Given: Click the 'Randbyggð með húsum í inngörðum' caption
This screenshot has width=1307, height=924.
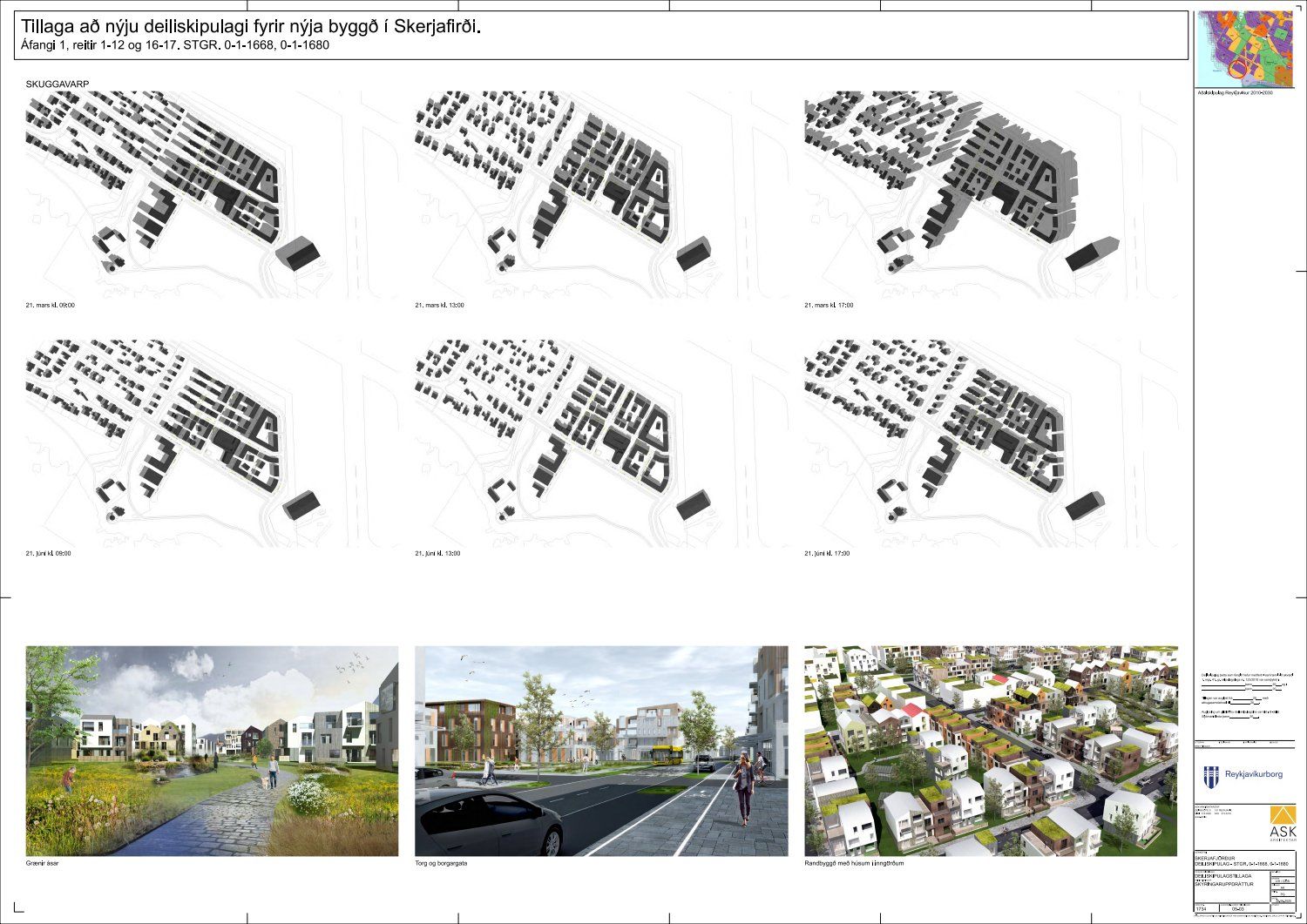Looking at the screenshot, I should pos(854,864).
